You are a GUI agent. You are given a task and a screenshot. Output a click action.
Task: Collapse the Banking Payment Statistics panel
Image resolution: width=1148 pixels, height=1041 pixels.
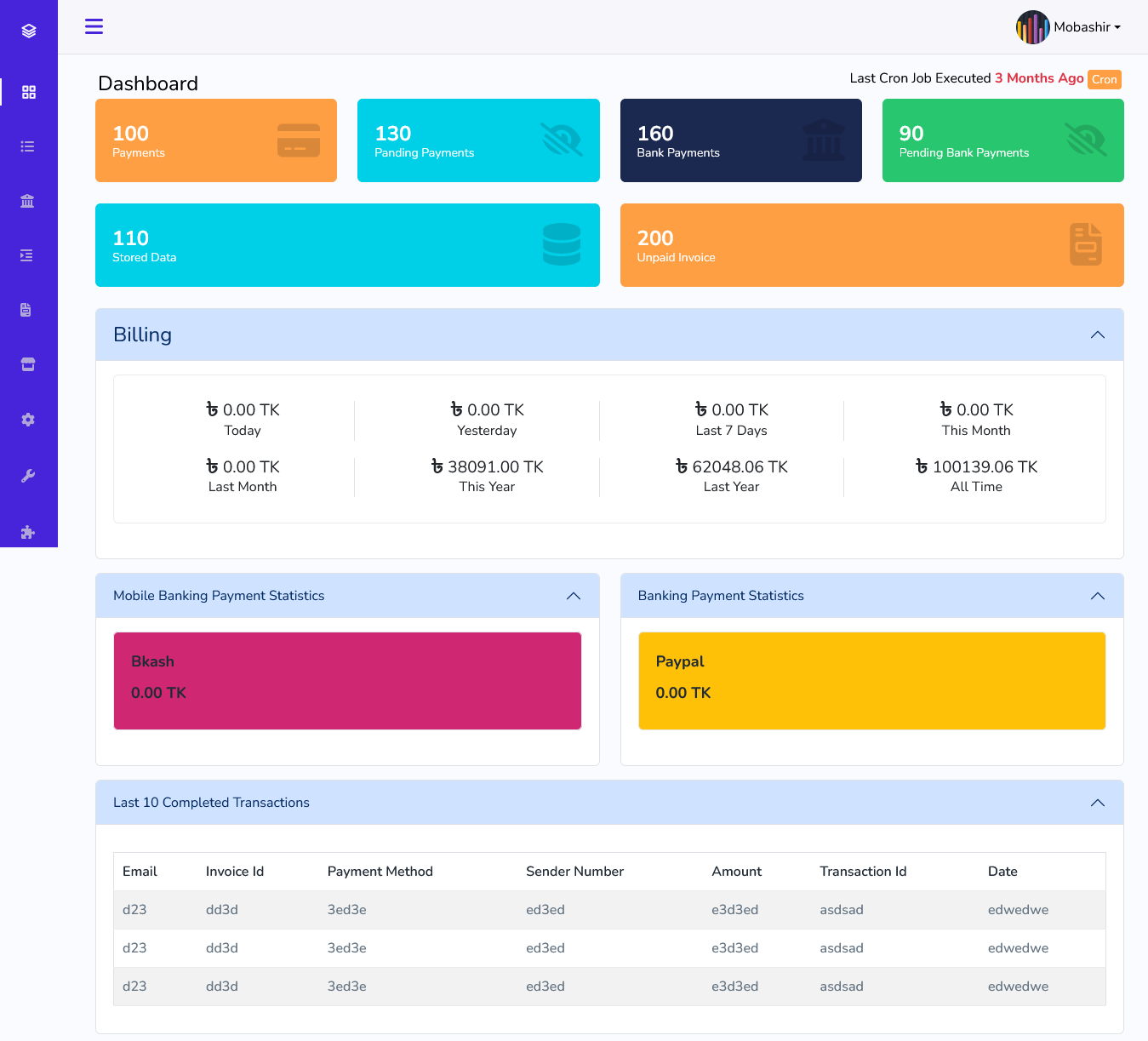coord(1097,596)
